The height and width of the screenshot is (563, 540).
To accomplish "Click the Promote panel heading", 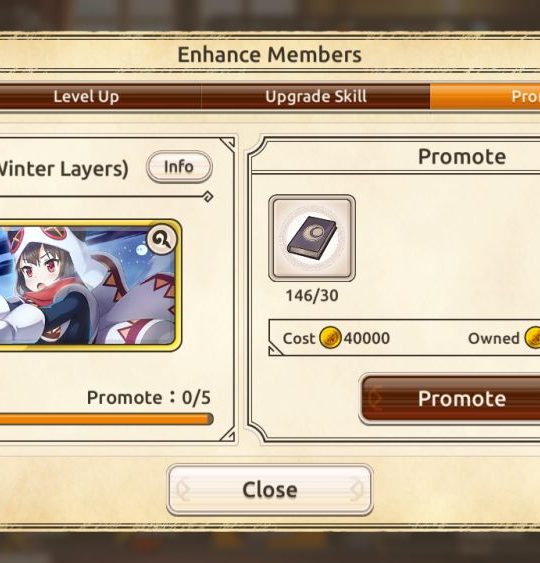I will pos(462,157).
